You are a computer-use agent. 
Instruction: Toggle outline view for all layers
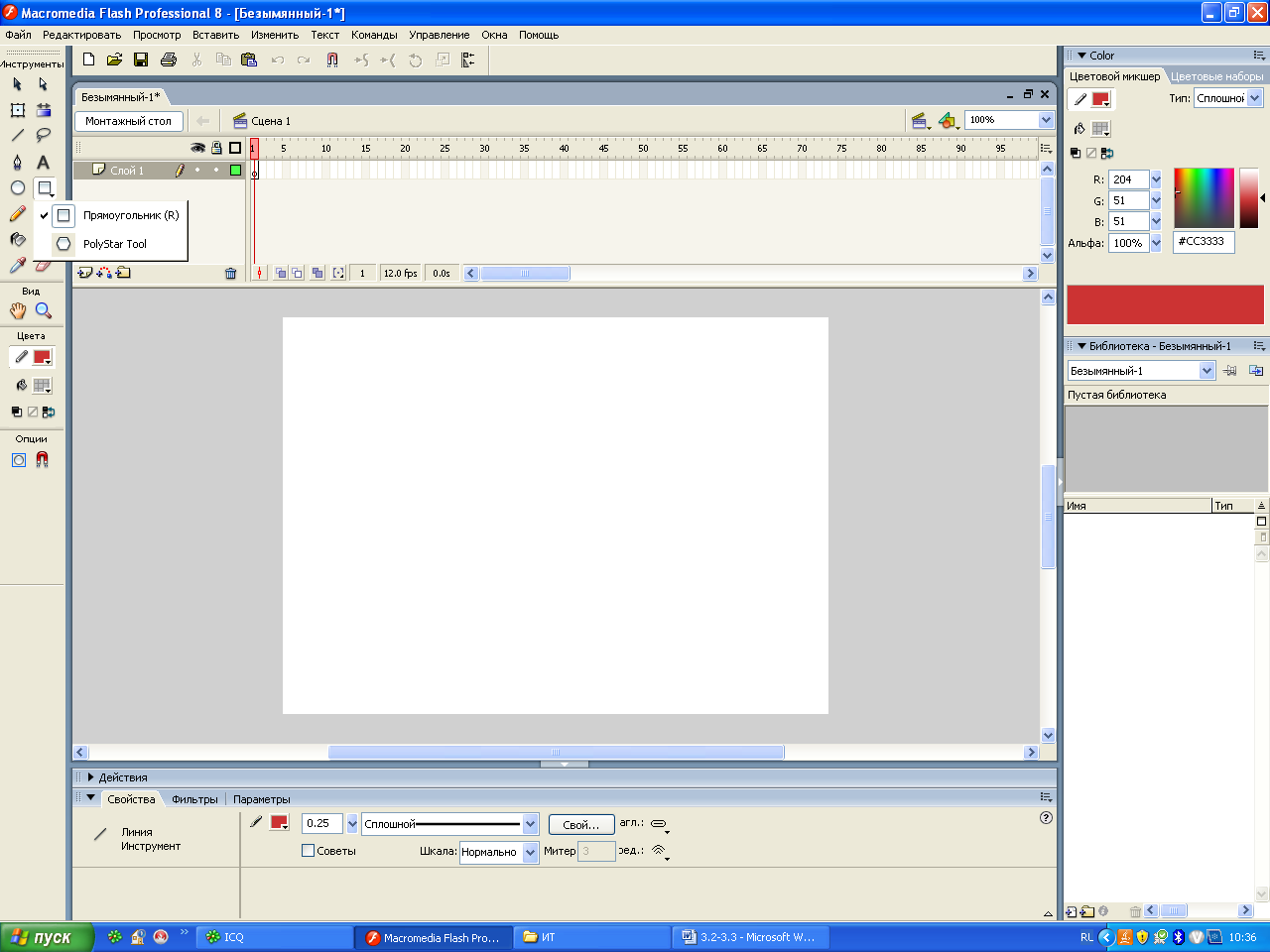[235, 148]
